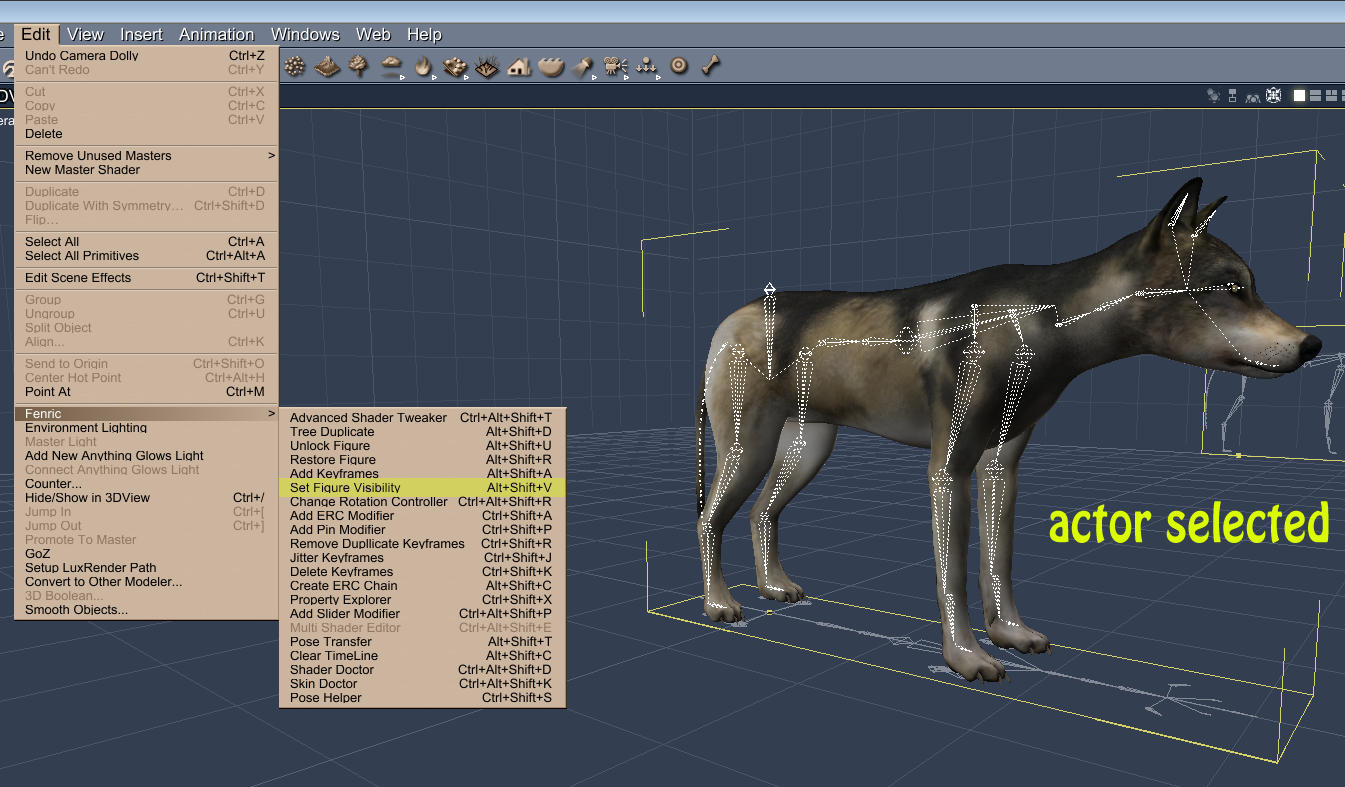1345x787 pixels.
Task: Open the Insert menu
Action: coord(141,34)
